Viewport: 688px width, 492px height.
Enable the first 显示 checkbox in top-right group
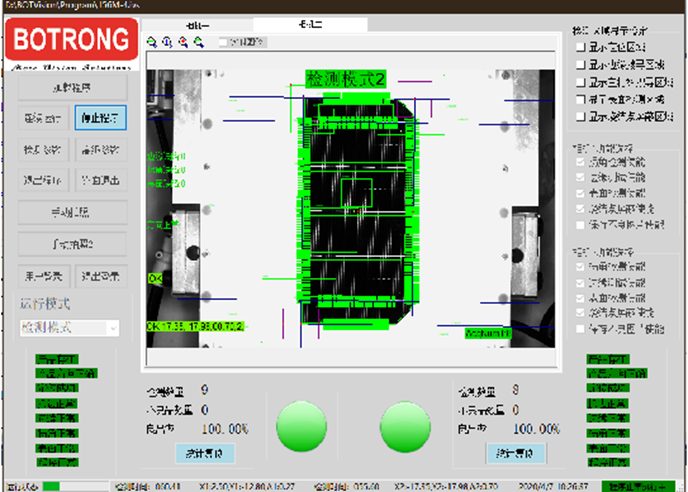[580, 47]
